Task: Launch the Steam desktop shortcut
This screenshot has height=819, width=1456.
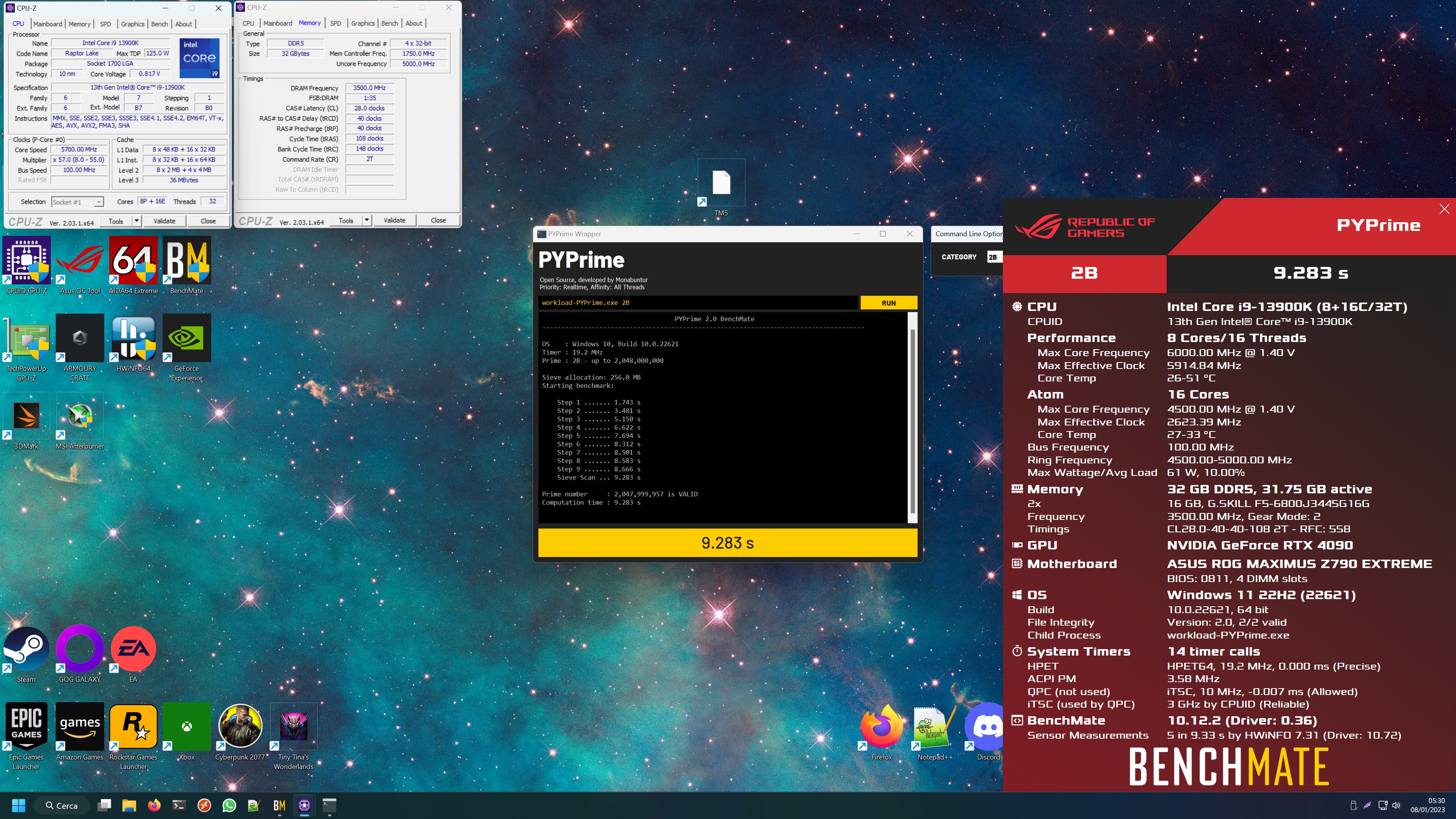Action: 27,654
